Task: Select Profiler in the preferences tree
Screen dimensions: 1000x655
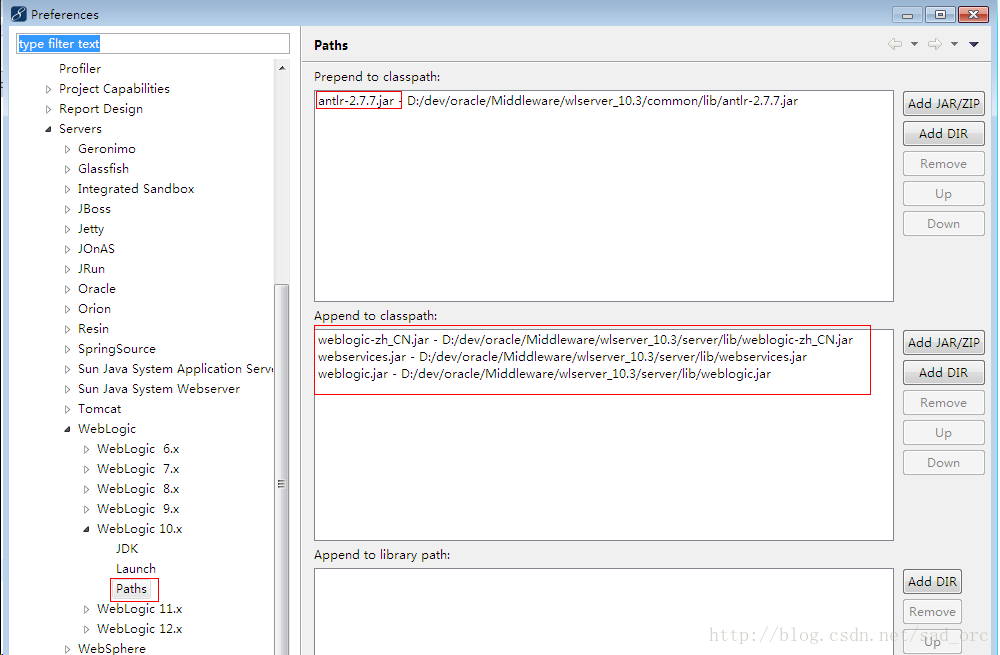Action: pyautogui.click(x=80, y=68)
